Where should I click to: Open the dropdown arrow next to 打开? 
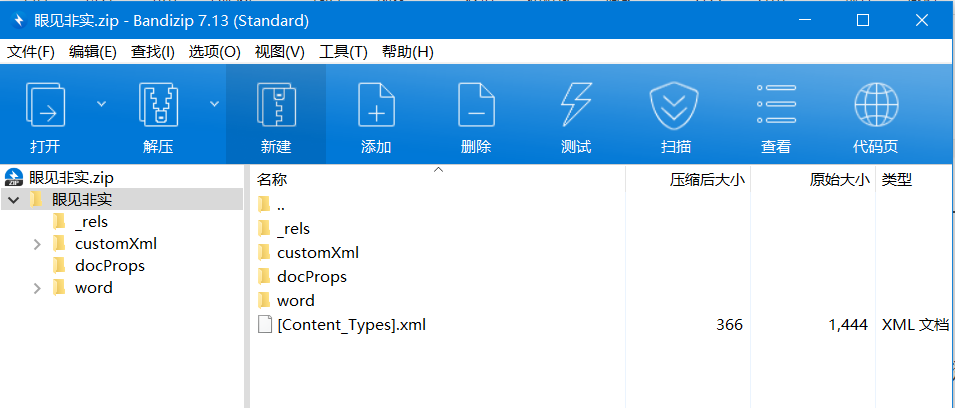(101, 104)
